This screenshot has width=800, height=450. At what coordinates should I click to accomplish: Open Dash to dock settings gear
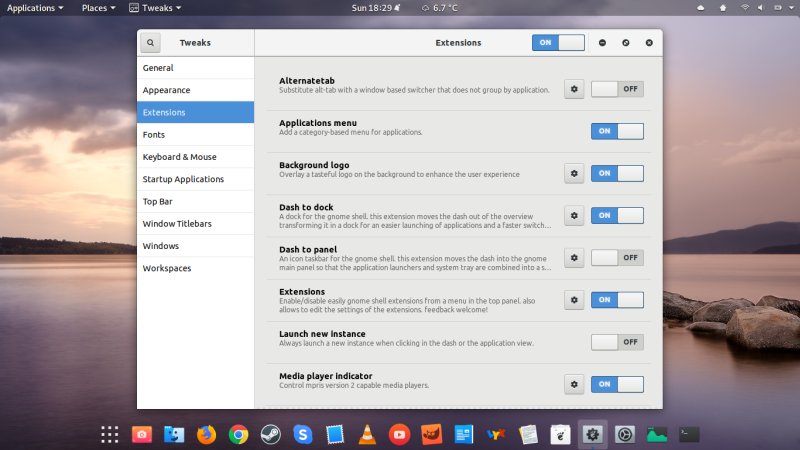(574, 216)
